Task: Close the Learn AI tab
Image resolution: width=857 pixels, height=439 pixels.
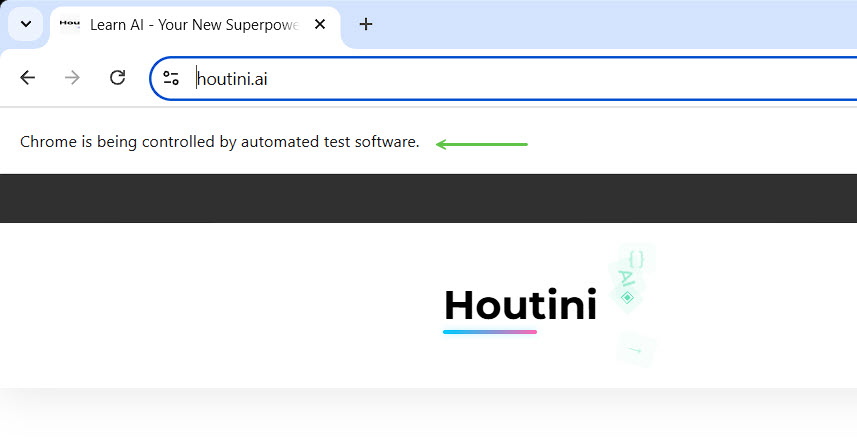Action: pyautogui.click(x=320, y=24)
